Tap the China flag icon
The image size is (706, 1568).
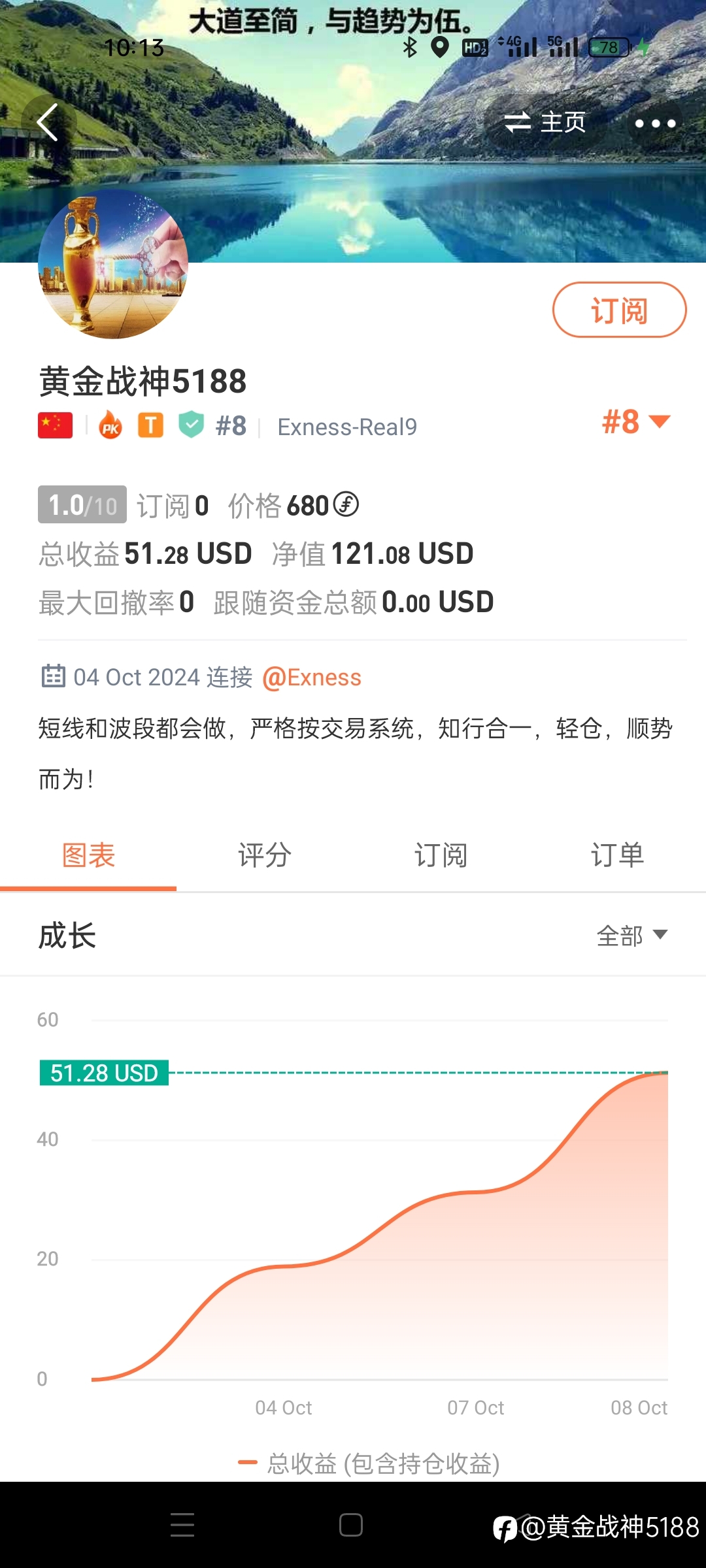pos(55,425)
